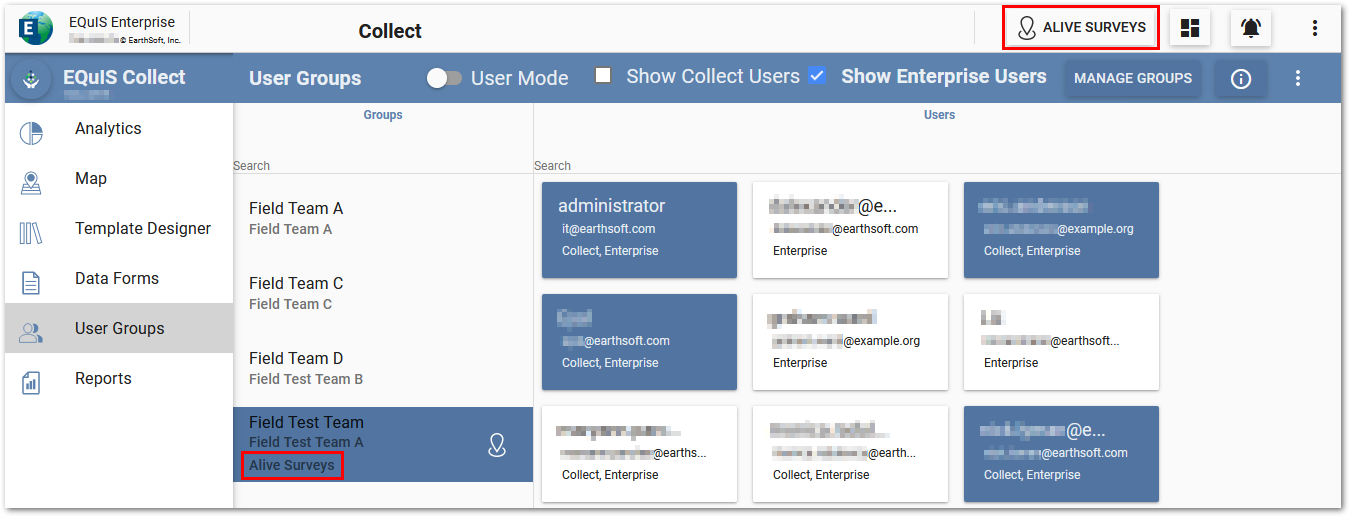Open the ALIVE SURVEYS session button
The width and height of the screenshot is (1350, 517).
(1081, 28)
